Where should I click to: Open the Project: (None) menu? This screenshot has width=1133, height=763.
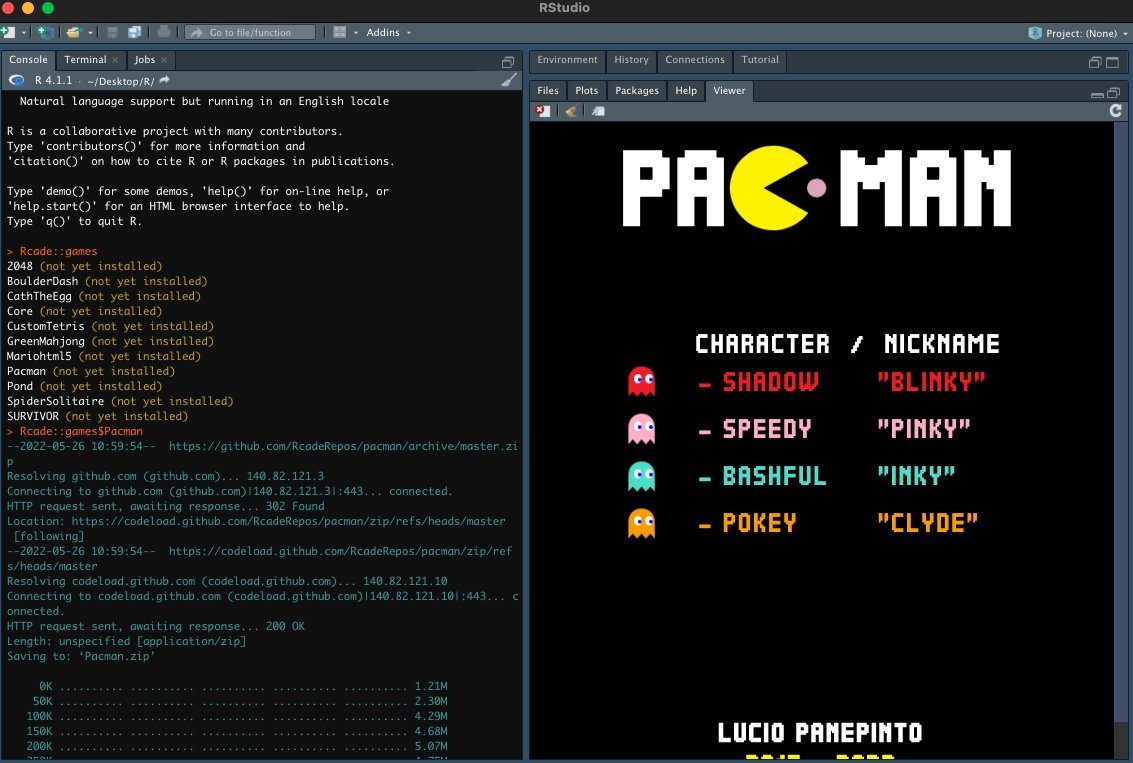pyautogui.click(x=1078, y=33)
